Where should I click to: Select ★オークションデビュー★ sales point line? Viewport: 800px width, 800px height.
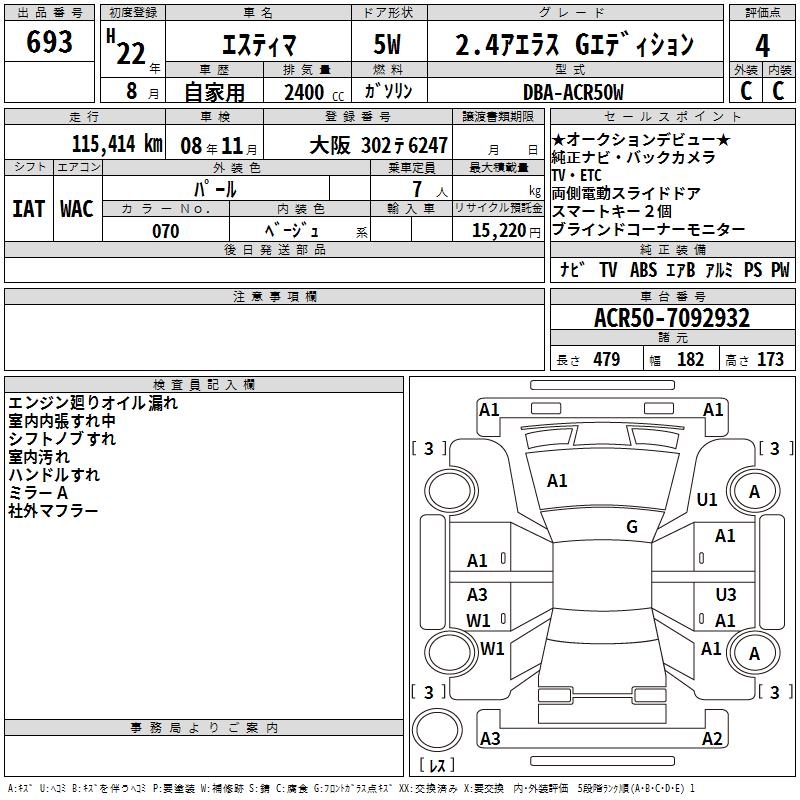640,139
